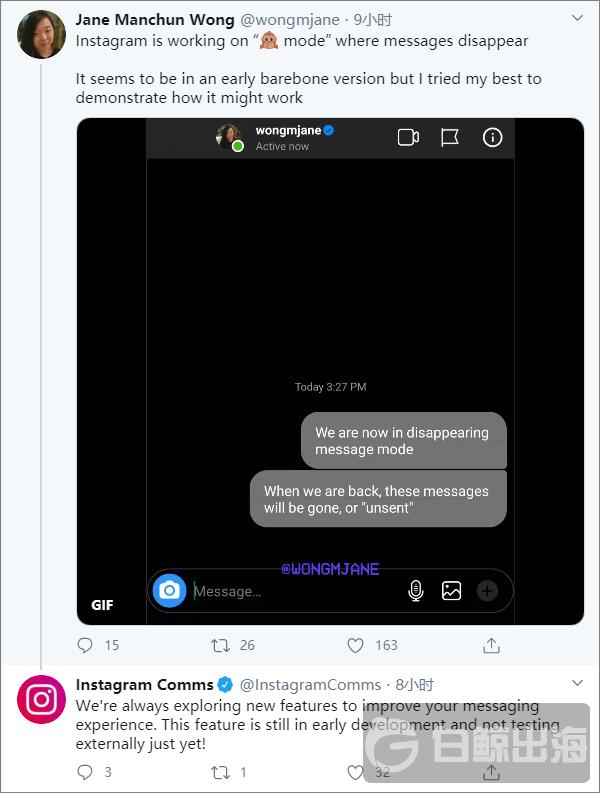The height and width of the screenshot is (793, 600).
Task: Open Instagram Comms profile name link
Action: click(x=144, y=685)
